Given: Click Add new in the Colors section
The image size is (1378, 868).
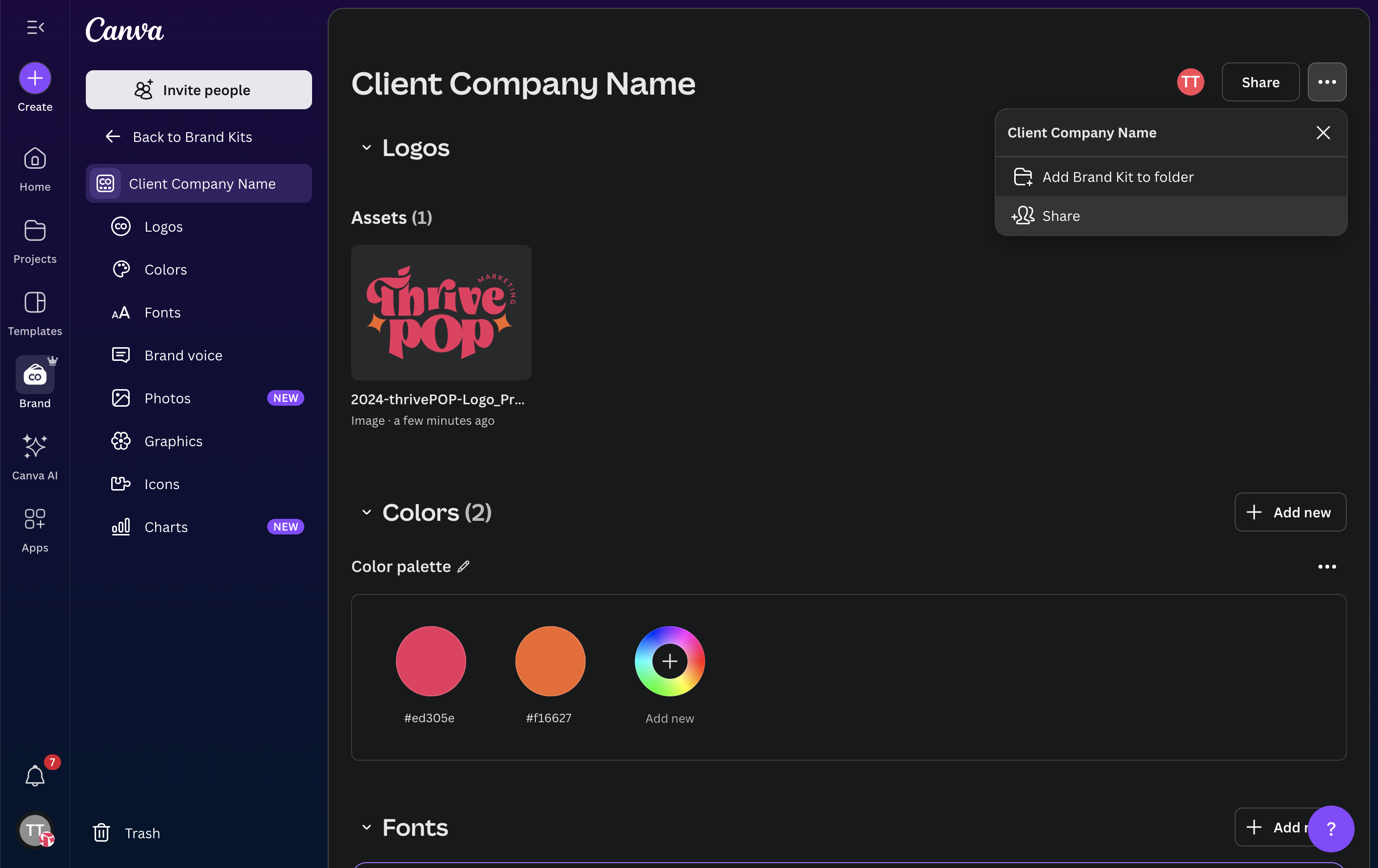Looking at the screenshot, I should [x=1290, y=512].
